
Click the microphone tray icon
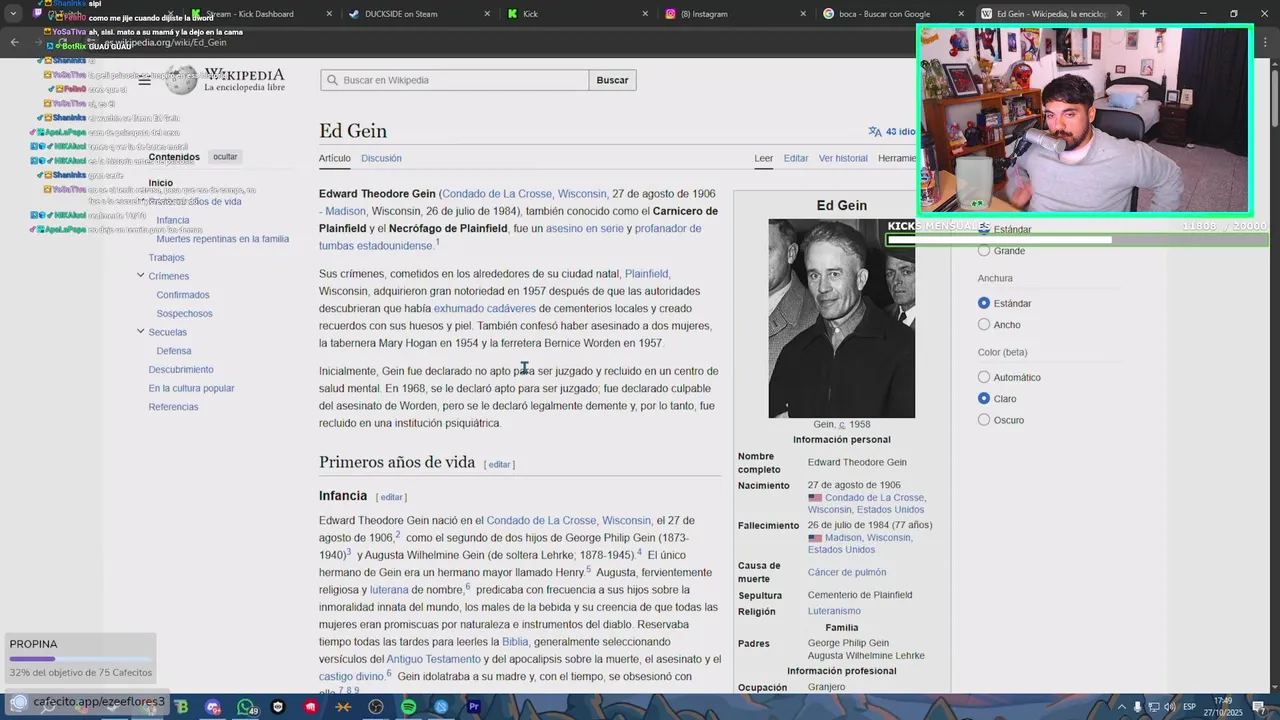[1136, 707]
